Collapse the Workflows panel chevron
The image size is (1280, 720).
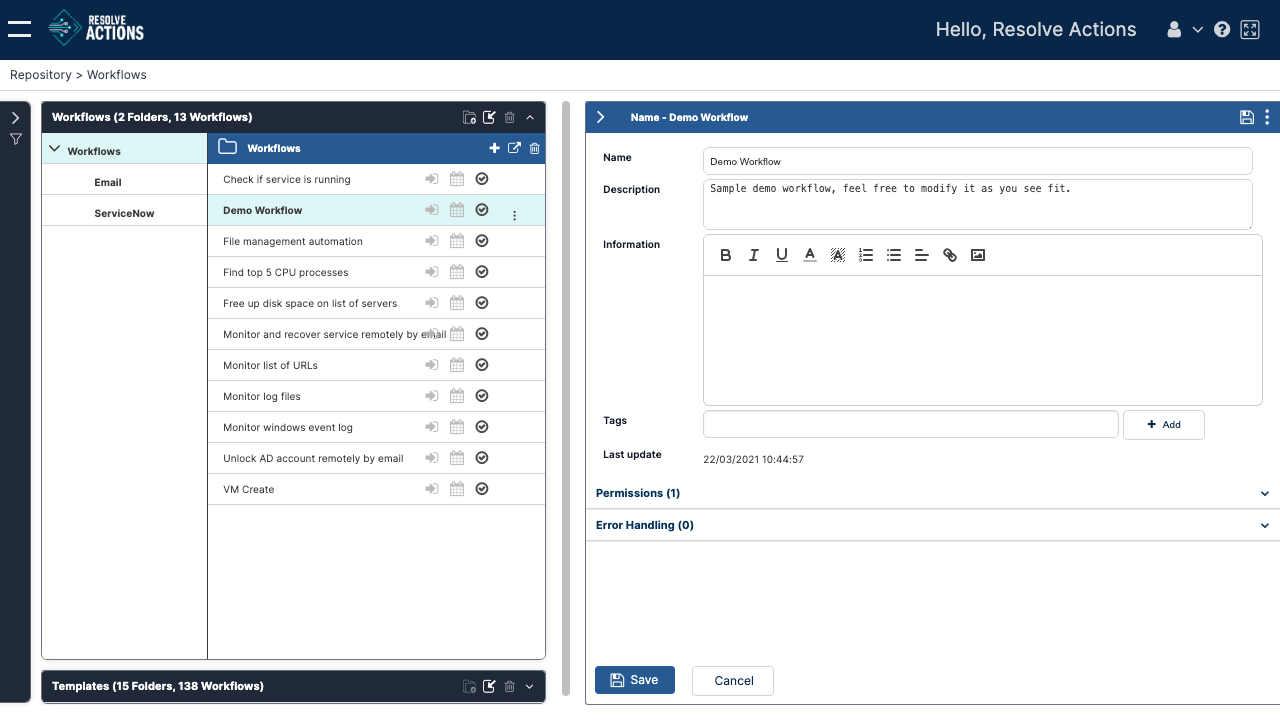coord(530,117)
